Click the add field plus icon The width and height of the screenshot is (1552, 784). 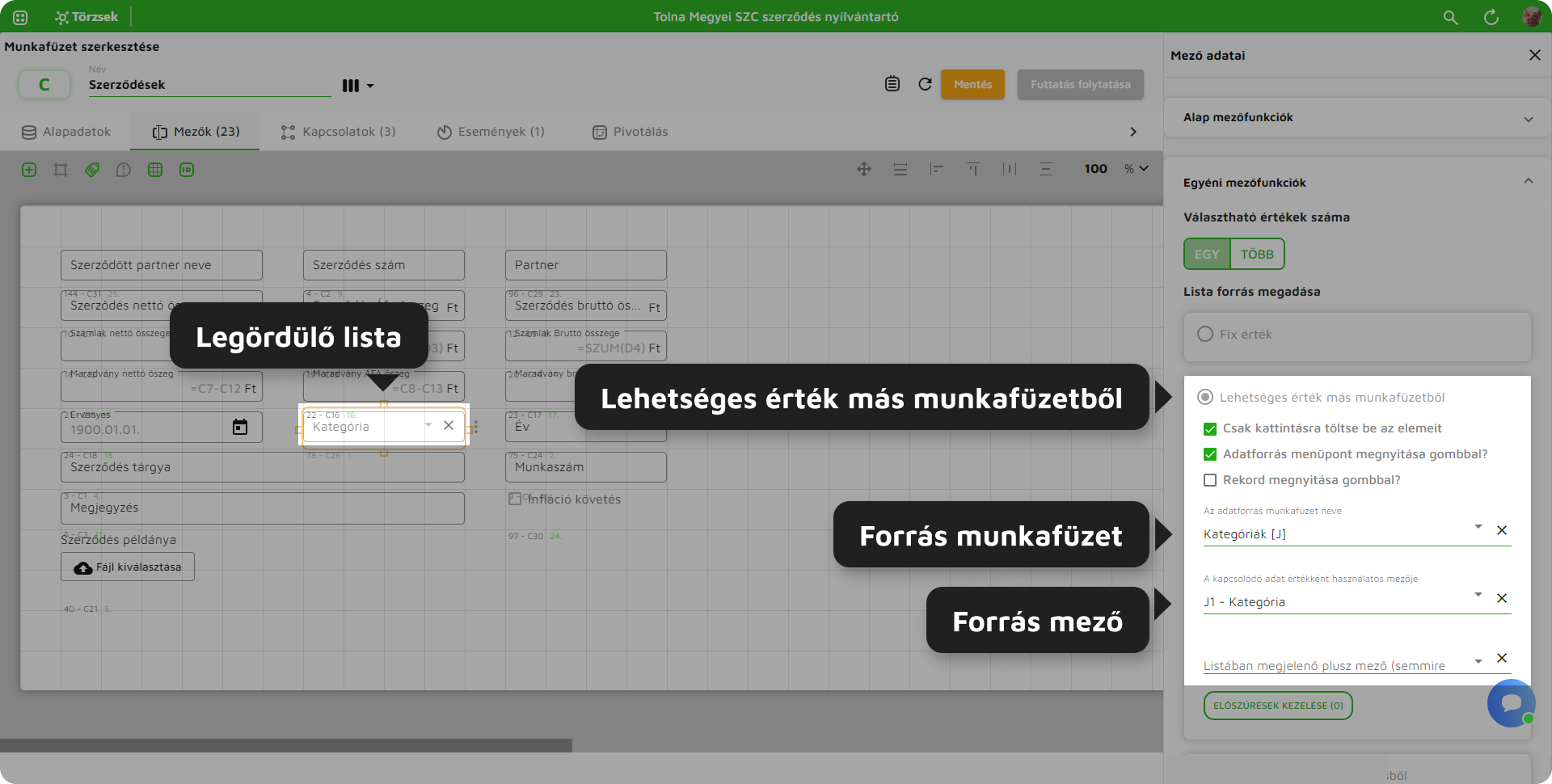pos(29,170)
